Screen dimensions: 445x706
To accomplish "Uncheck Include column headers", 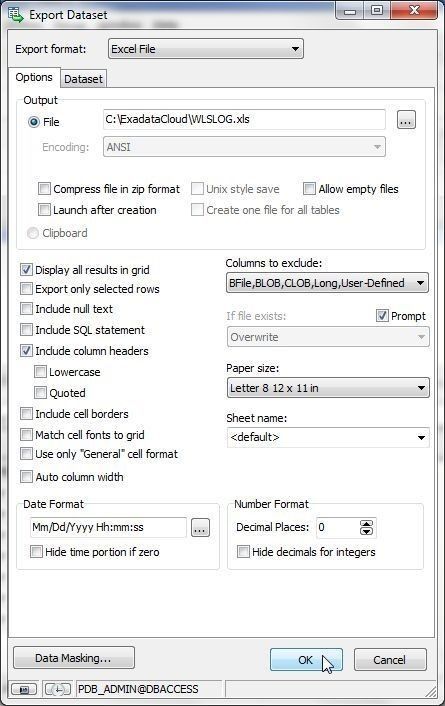I will 27,351.
